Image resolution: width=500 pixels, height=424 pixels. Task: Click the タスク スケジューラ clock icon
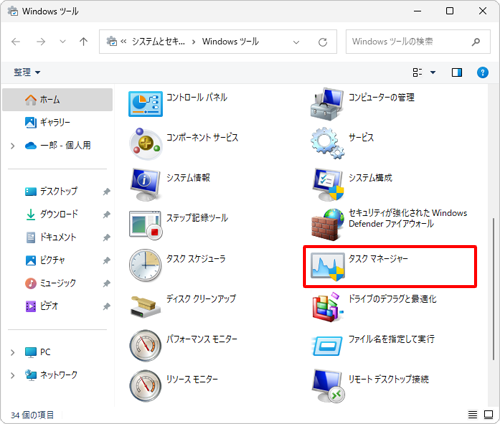click(146, 265)
